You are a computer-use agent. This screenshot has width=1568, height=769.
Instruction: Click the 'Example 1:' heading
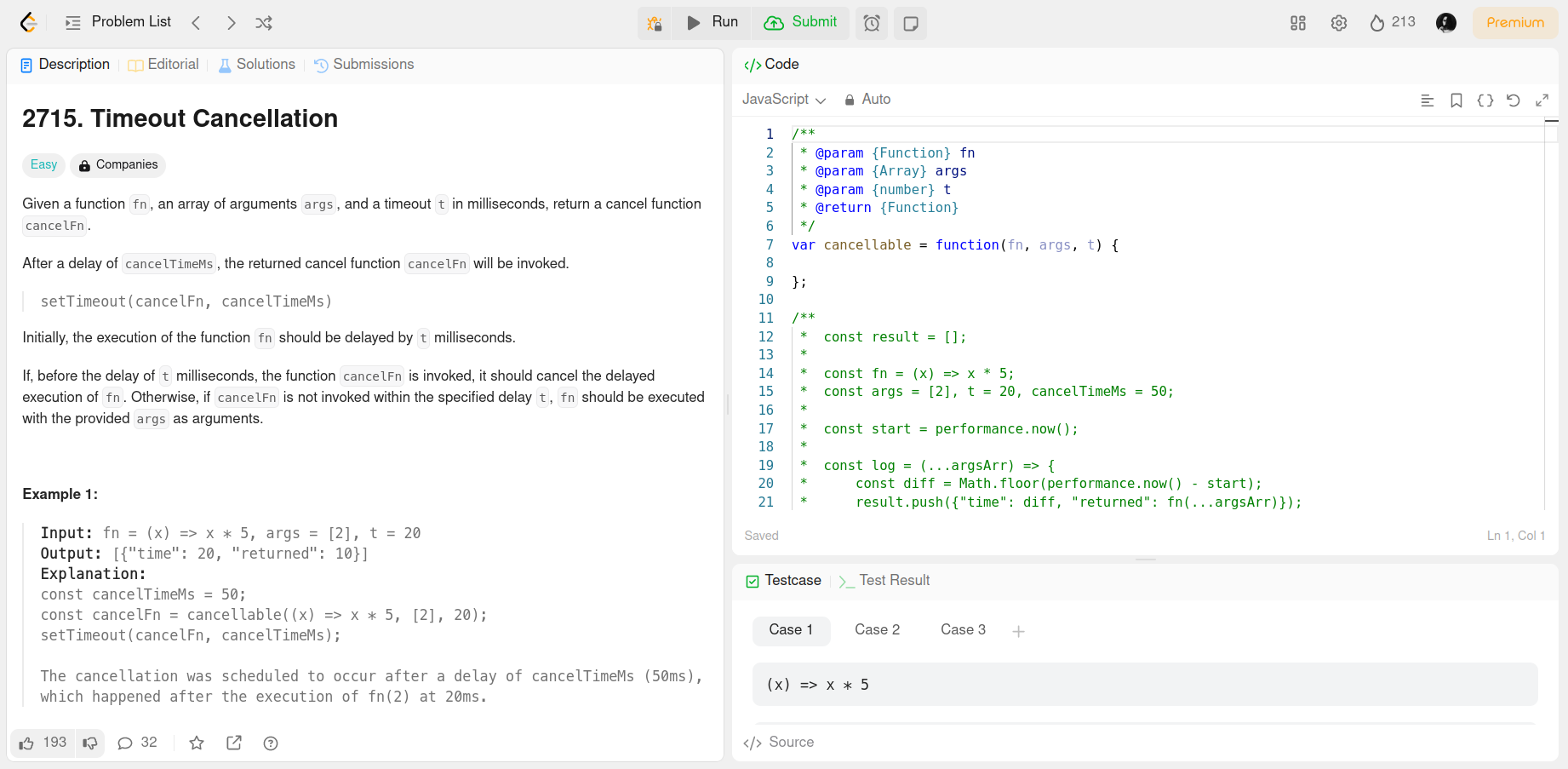(60, 494)
